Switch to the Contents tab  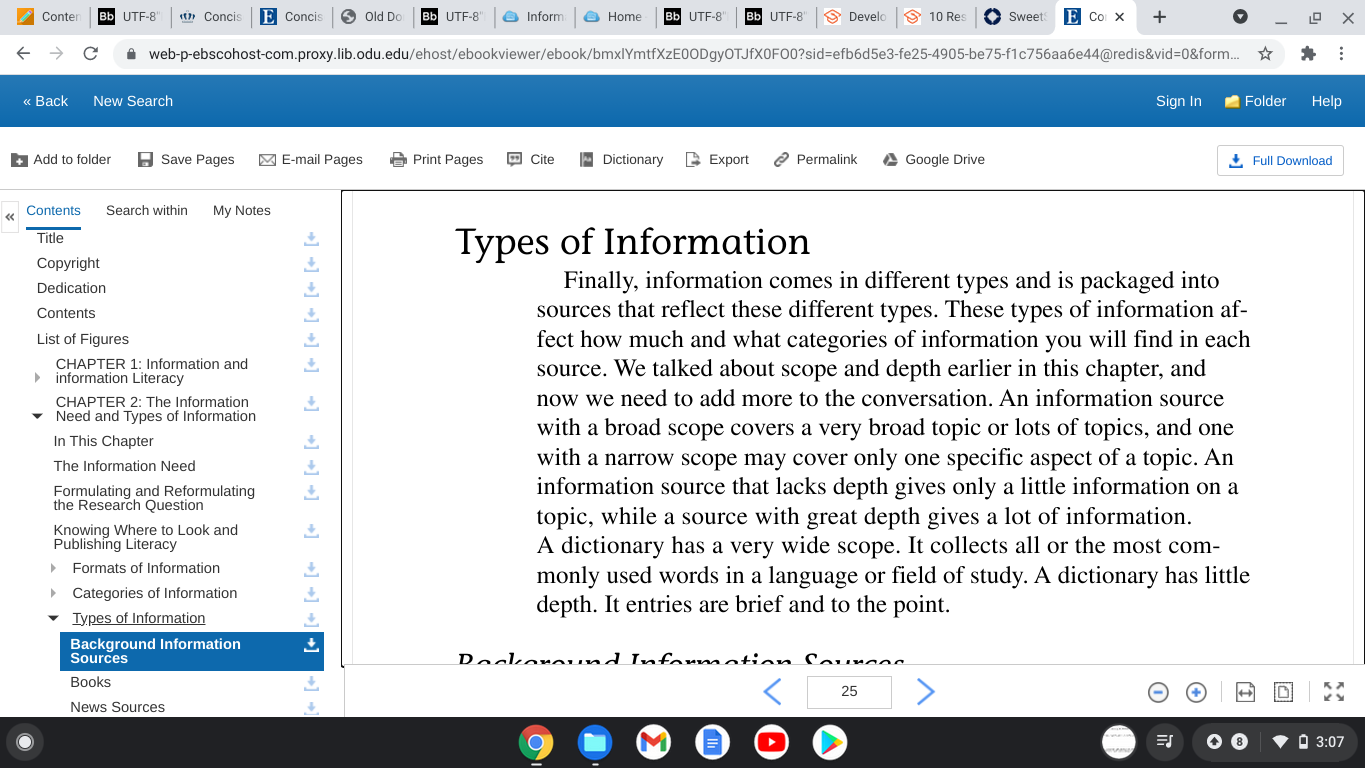pyautogui.click(x=54, y=210)
